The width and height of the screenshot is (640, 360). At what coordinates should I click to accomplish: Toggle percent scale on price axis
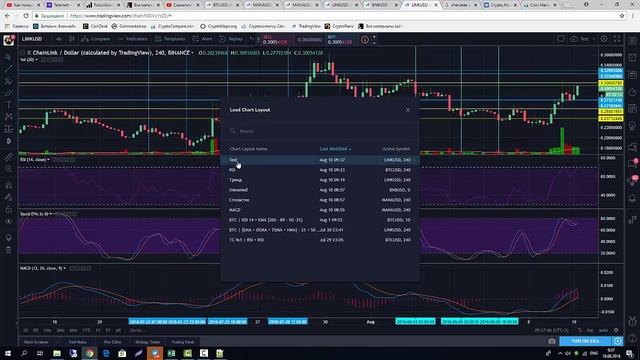(x=580, y=330)
